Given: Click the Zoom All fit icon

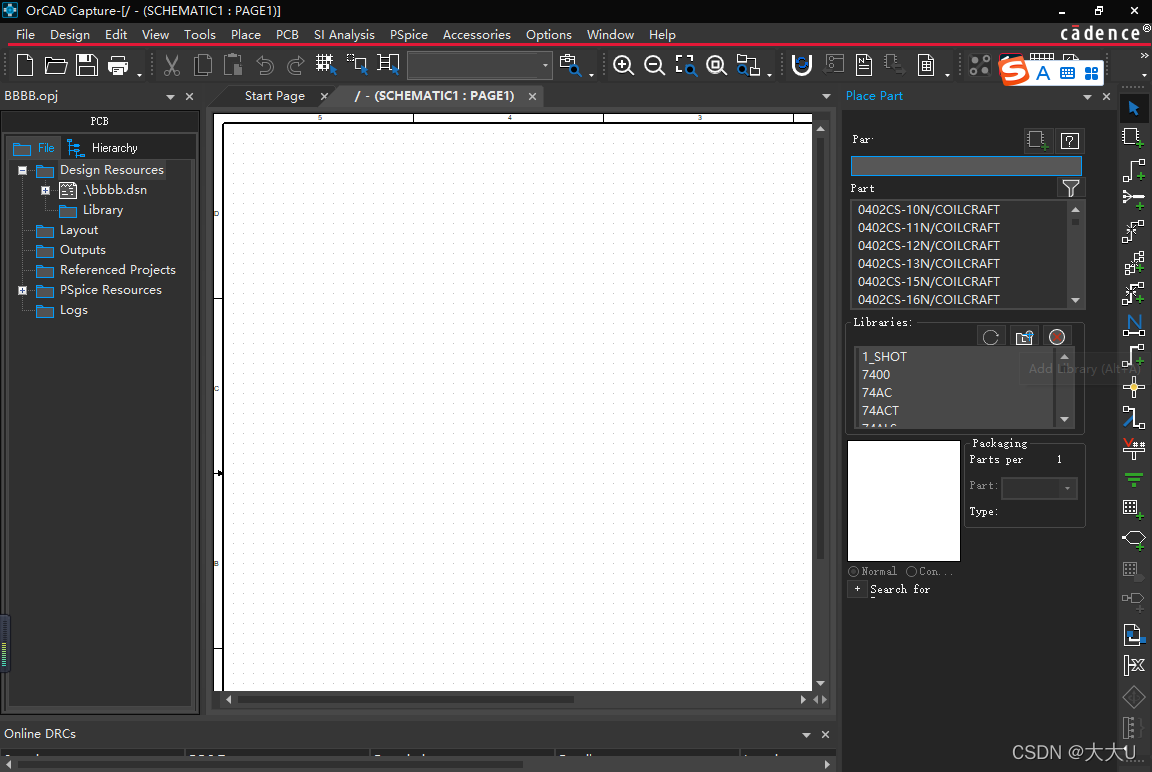Looking at the screenshot, I should (716, 65).
